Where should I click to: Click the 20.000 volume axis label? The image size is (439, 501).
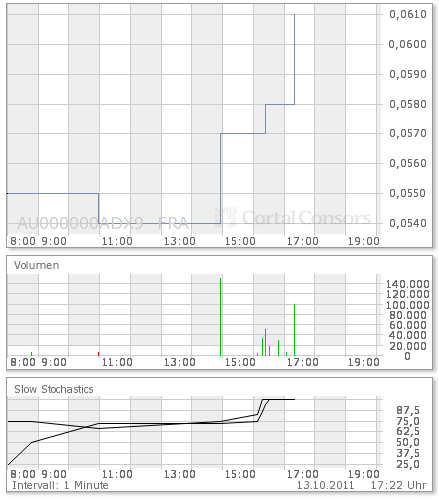point(407,346)
